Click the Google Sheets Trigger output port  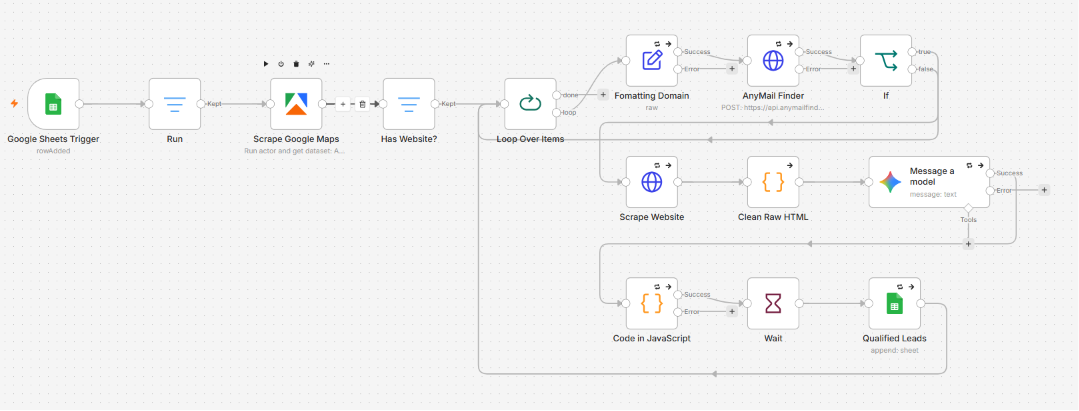pos(80,104)
